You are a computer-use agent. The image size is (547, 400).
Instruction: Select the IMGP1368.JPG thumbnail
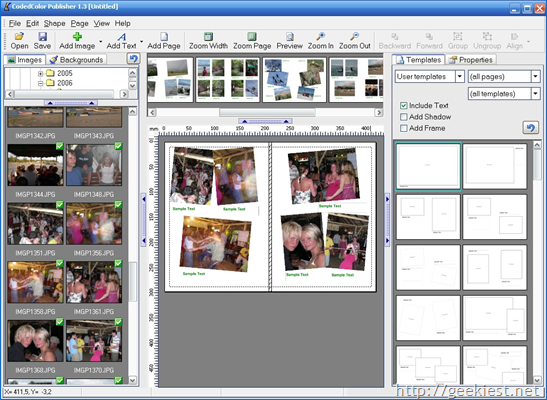point(35,341)
